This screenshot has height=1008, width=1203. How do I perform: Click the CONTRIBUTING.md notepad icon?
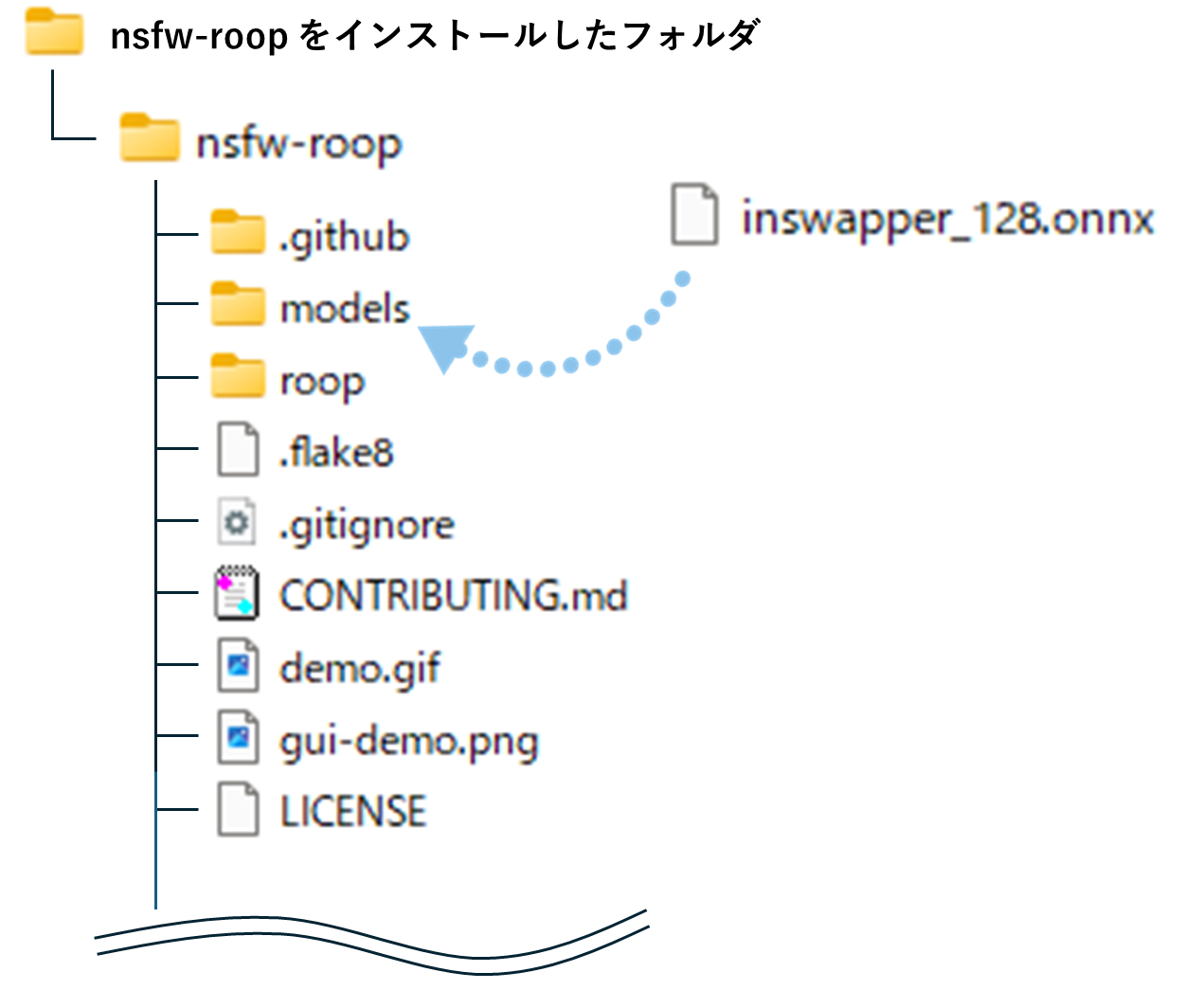pyautogui.click(x=239, y=595)
